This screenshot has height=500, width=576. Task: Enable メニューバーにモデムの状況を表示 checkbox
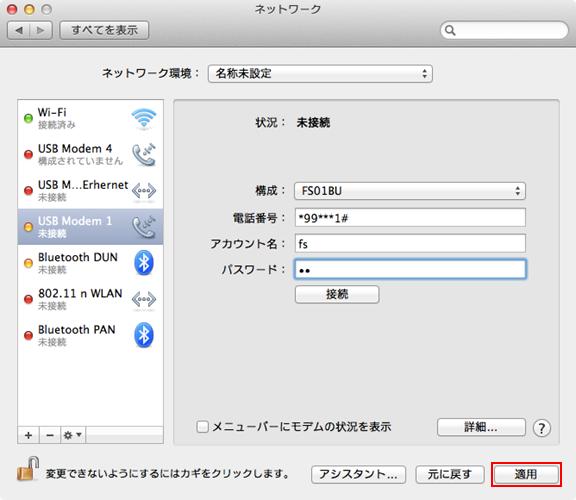202,427
